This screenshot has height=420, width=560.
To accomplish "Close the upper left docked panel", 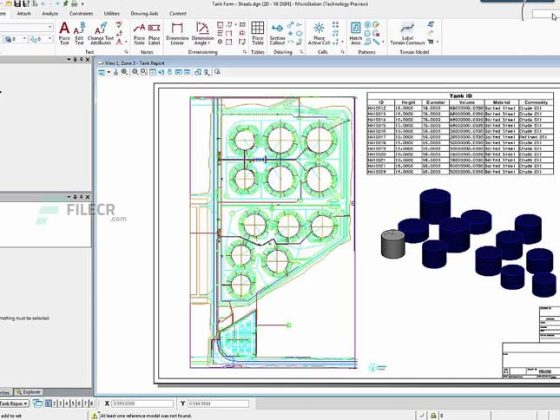I will click(x=88, y=60).
